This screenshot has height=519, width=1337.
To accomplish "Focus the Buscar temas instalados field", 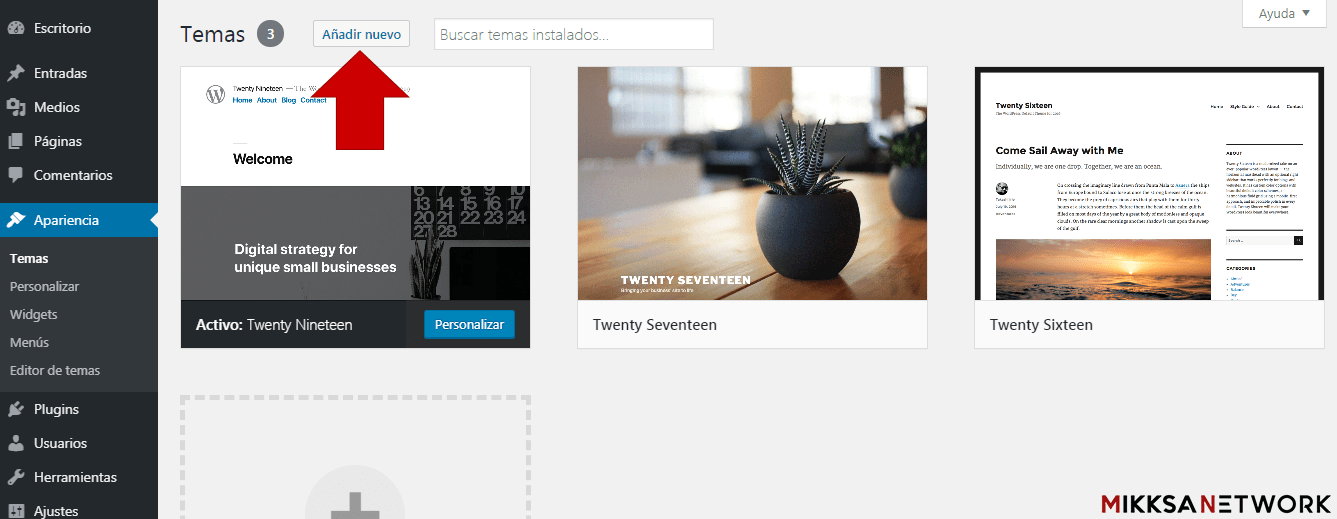I will (574, 34).
